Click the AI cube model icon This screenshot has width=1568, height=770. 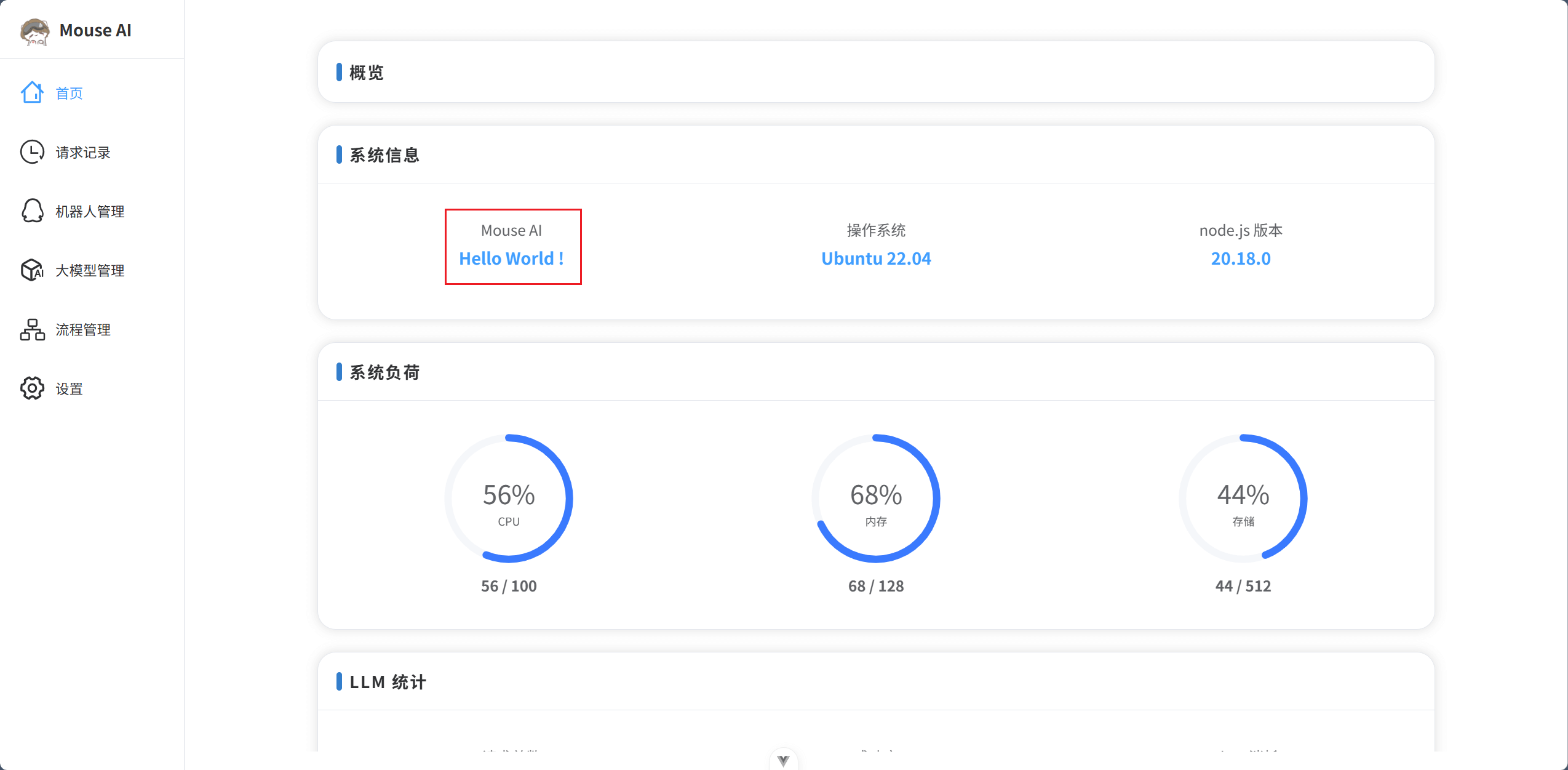click(32, 270)
